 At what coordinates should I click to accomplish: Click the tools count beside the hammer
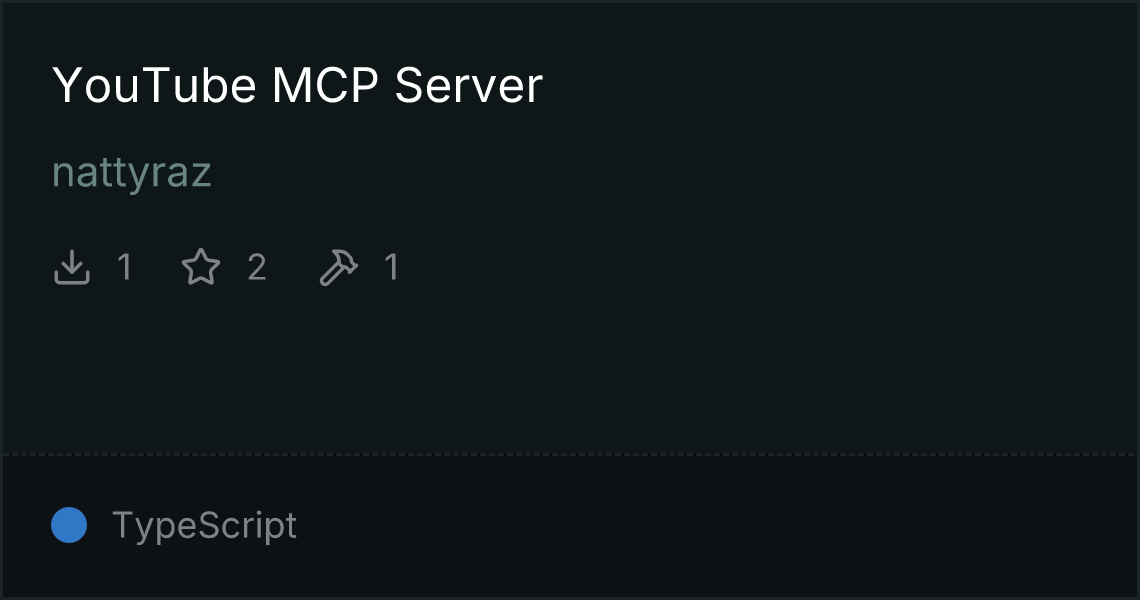(x=391, y=267)
